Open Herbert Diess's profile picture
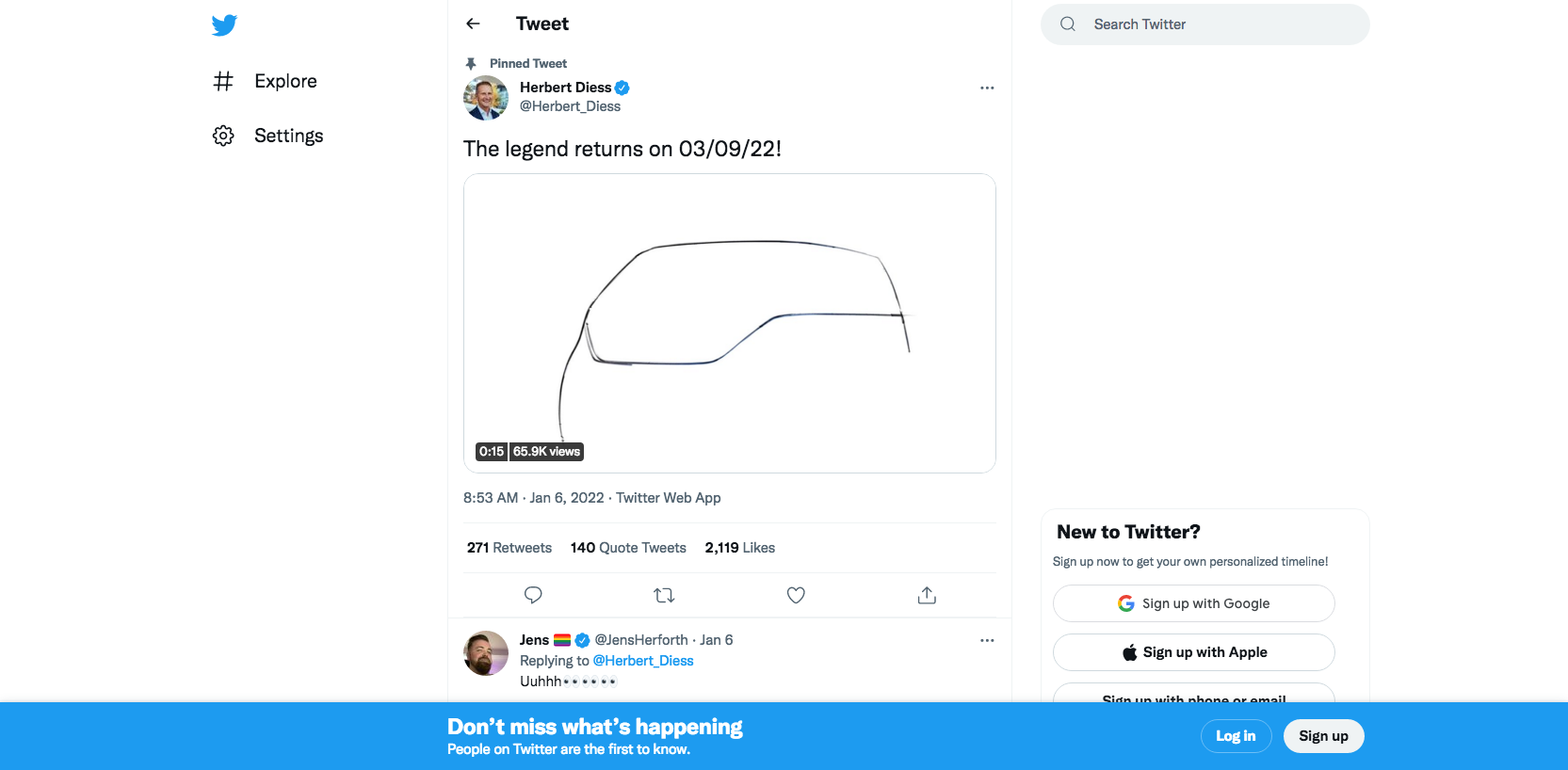The image size is (1568, 770). pyautogui.click(x=486, y=98)
